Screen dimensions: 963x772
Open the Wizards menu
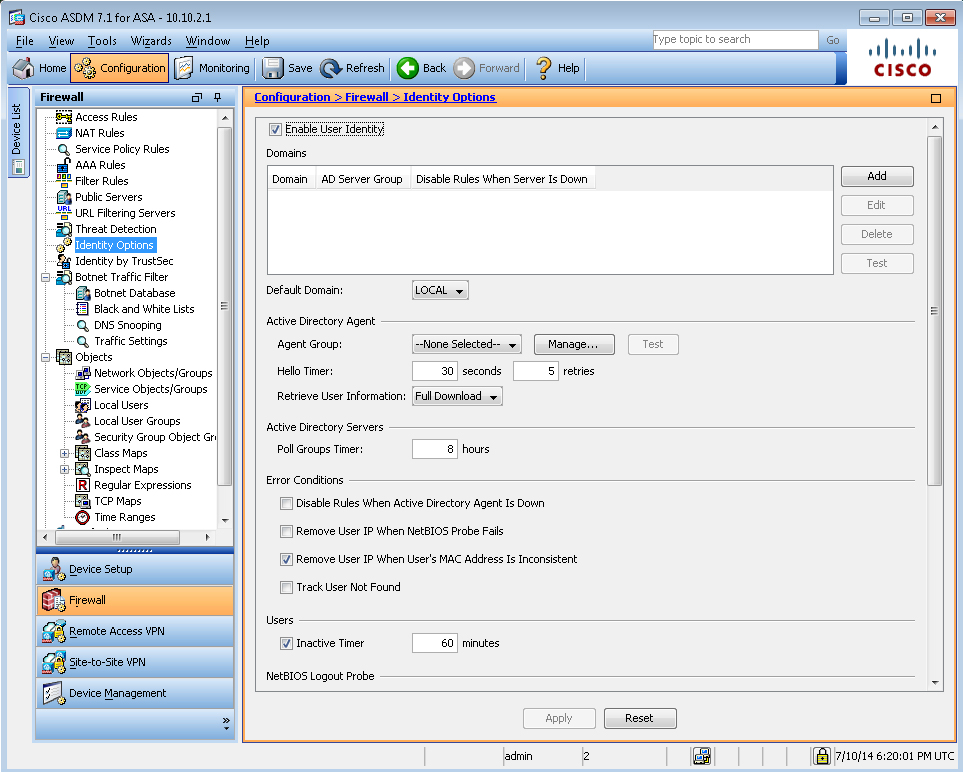tap(151, 41)
